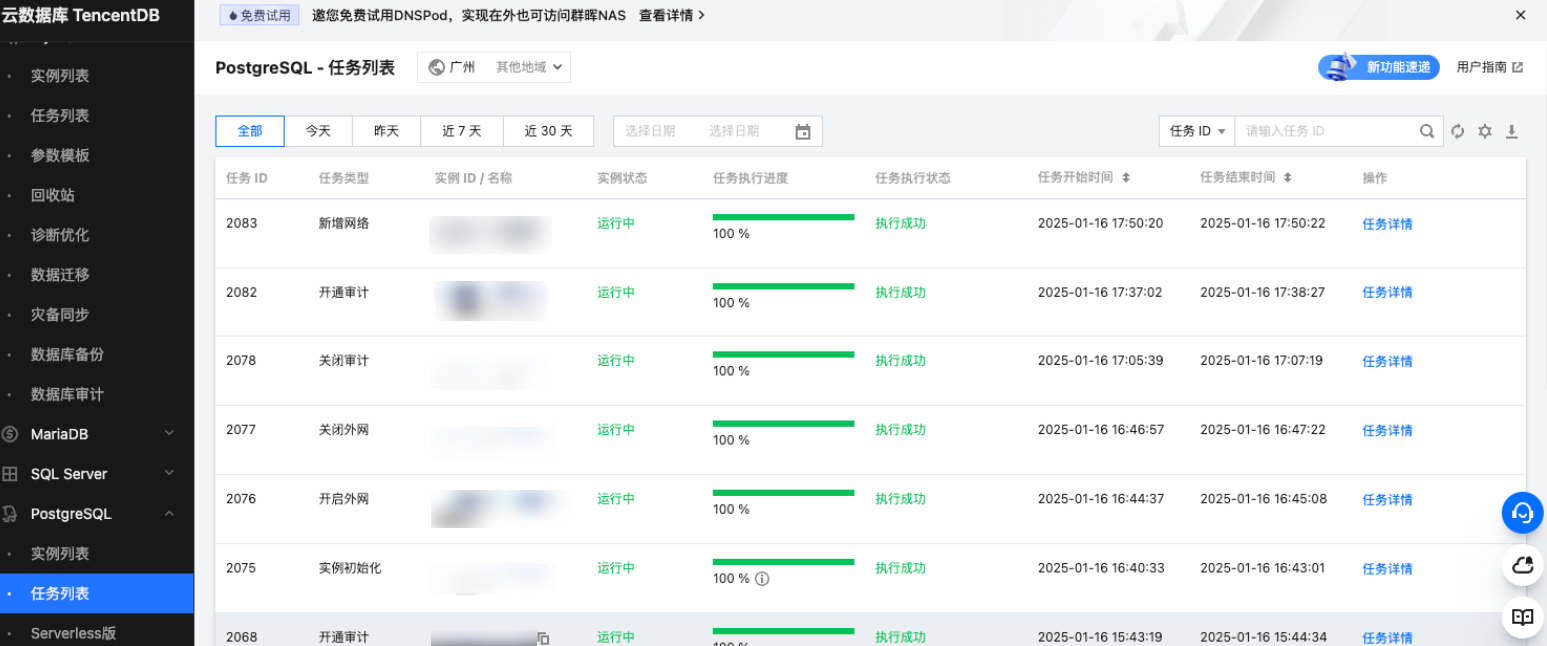Open 诊断优化 in the sidebar
This screenshot has height=646, width=1547.
tap(60, 235)
